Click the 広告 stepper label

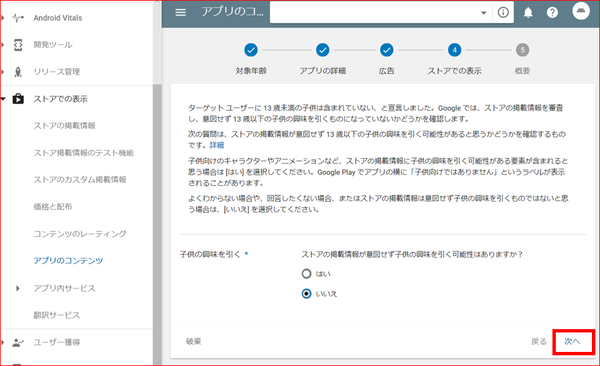[x=386, y=71]
